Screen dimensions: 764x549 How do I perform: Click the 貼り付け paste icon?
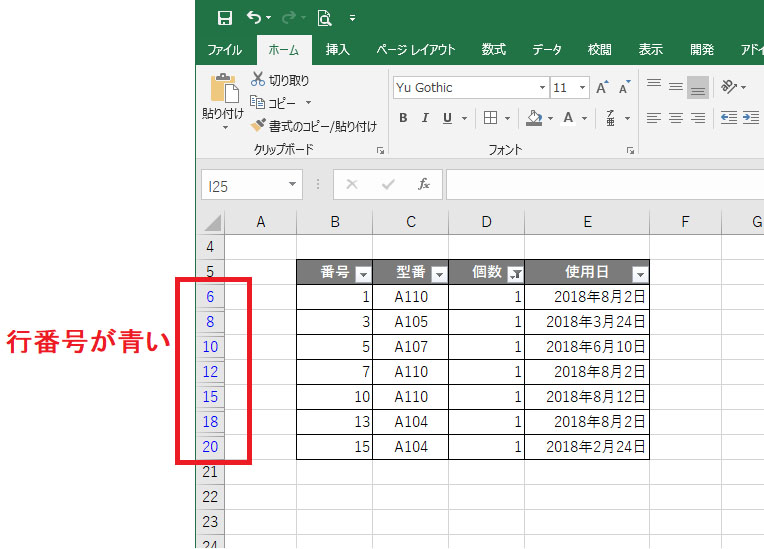(x=224, y=89)
